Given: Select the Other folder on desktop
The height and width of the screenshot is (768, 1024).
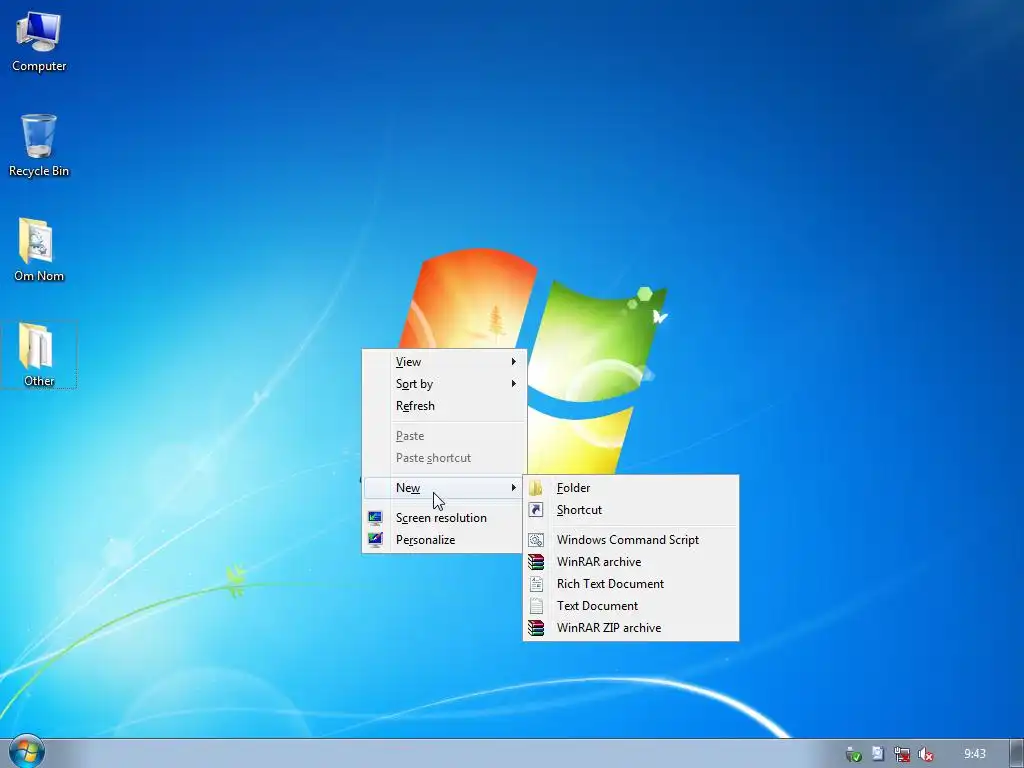Looking at the screenshot, I should (x=39, y=355).
